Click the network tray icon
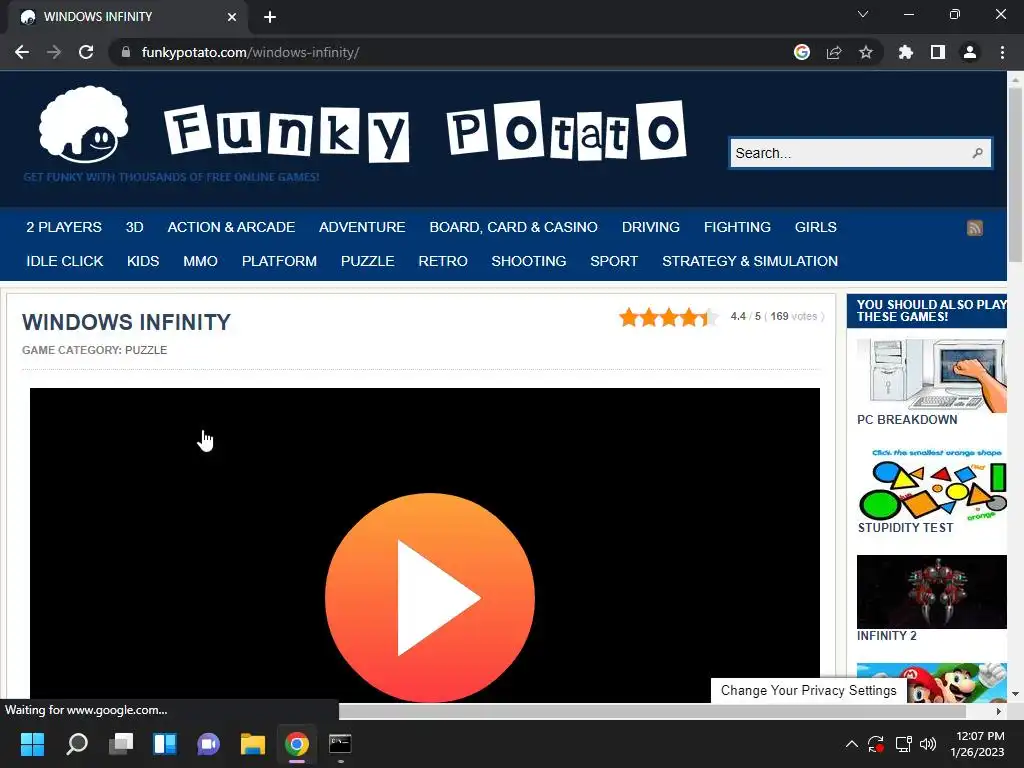This screenshot has height=768, width=1024. (x=903, y=744)
